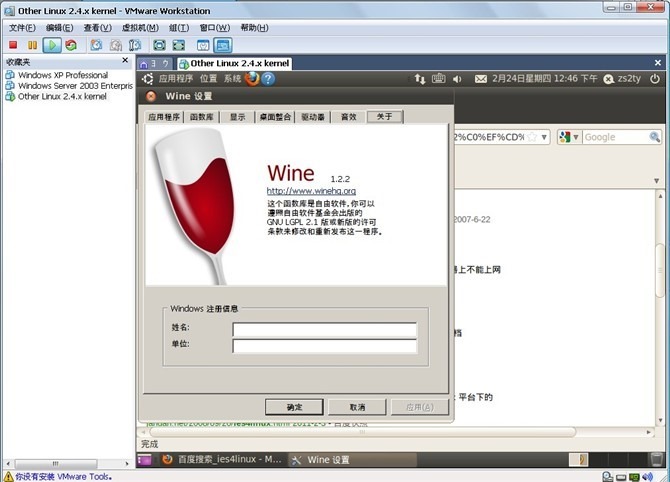Open the 虚拟机(M) menu

pos(140,28)
